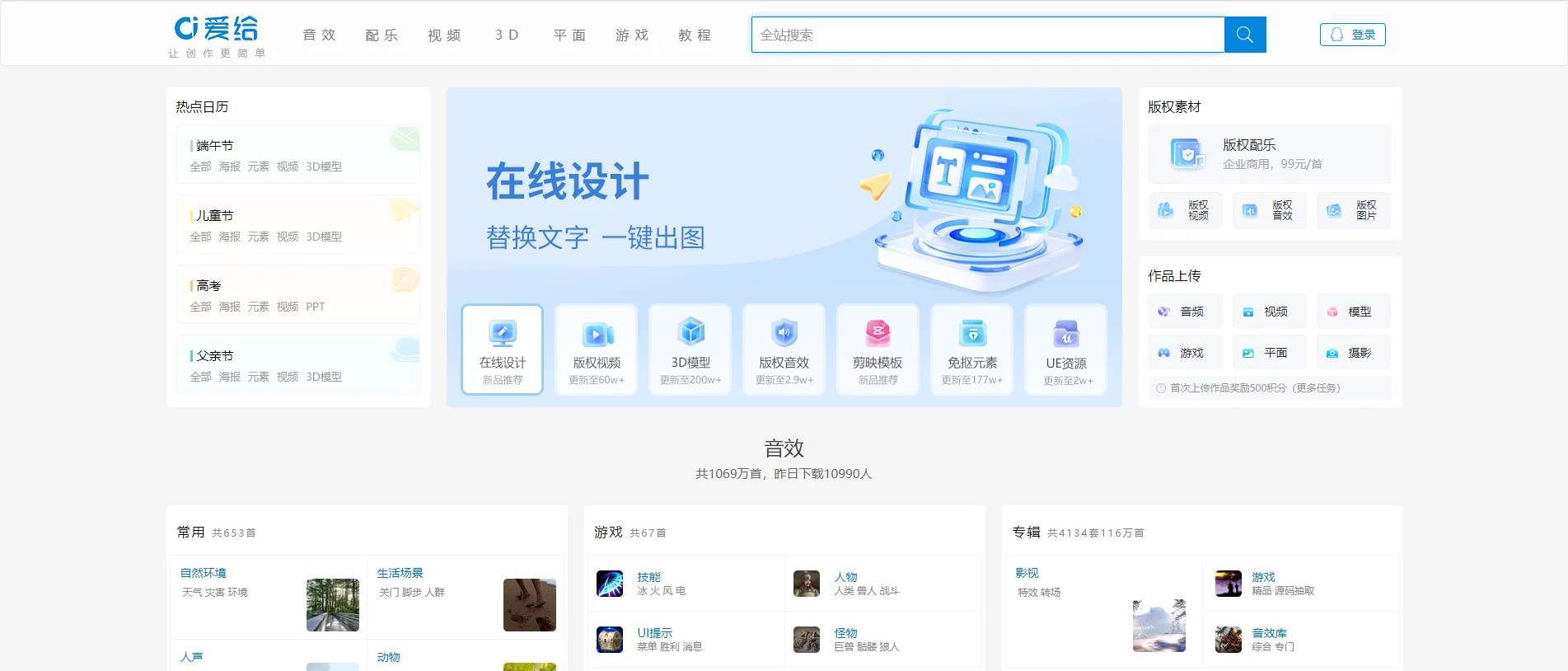
Task: Open 版权音效 in 版权素材 panel
Action: tap(1270, 210)
